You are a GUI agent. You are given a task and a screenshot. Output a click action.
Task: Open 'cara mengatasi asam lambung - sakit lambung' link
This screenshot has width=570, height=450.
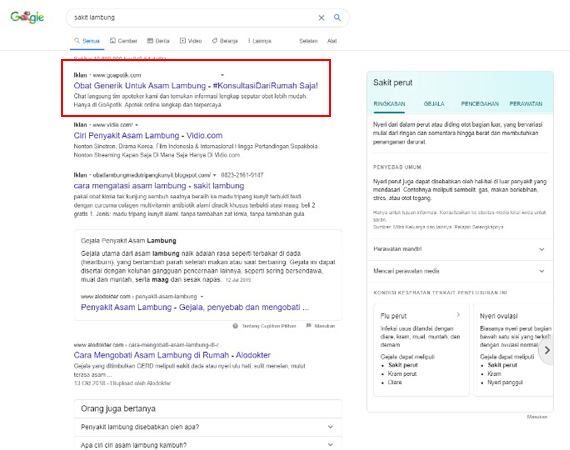[159, 186]
